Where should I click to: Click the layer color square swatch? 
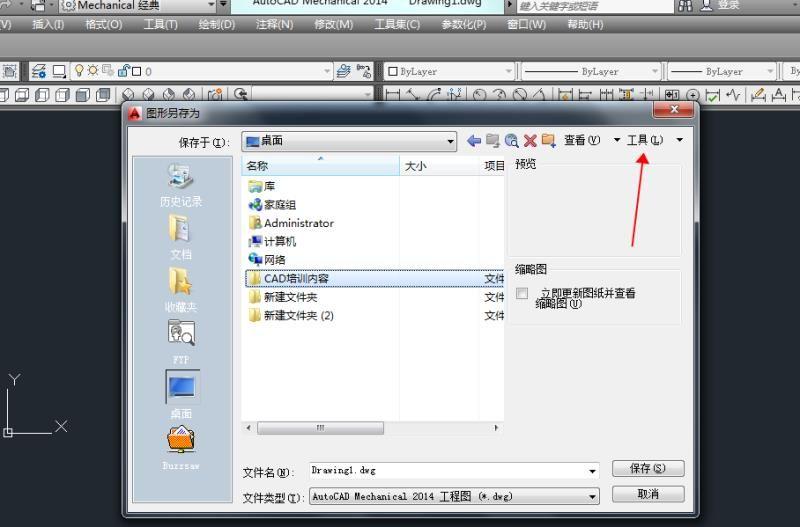click(137, 71)
